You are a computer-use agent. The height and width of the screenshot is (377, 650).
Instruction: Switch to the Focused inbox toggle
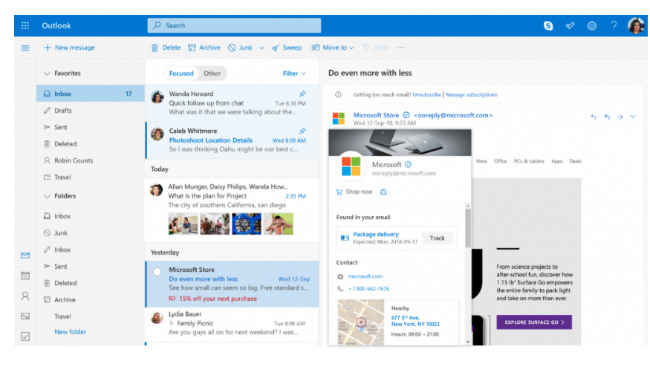(x=181, y=73)
